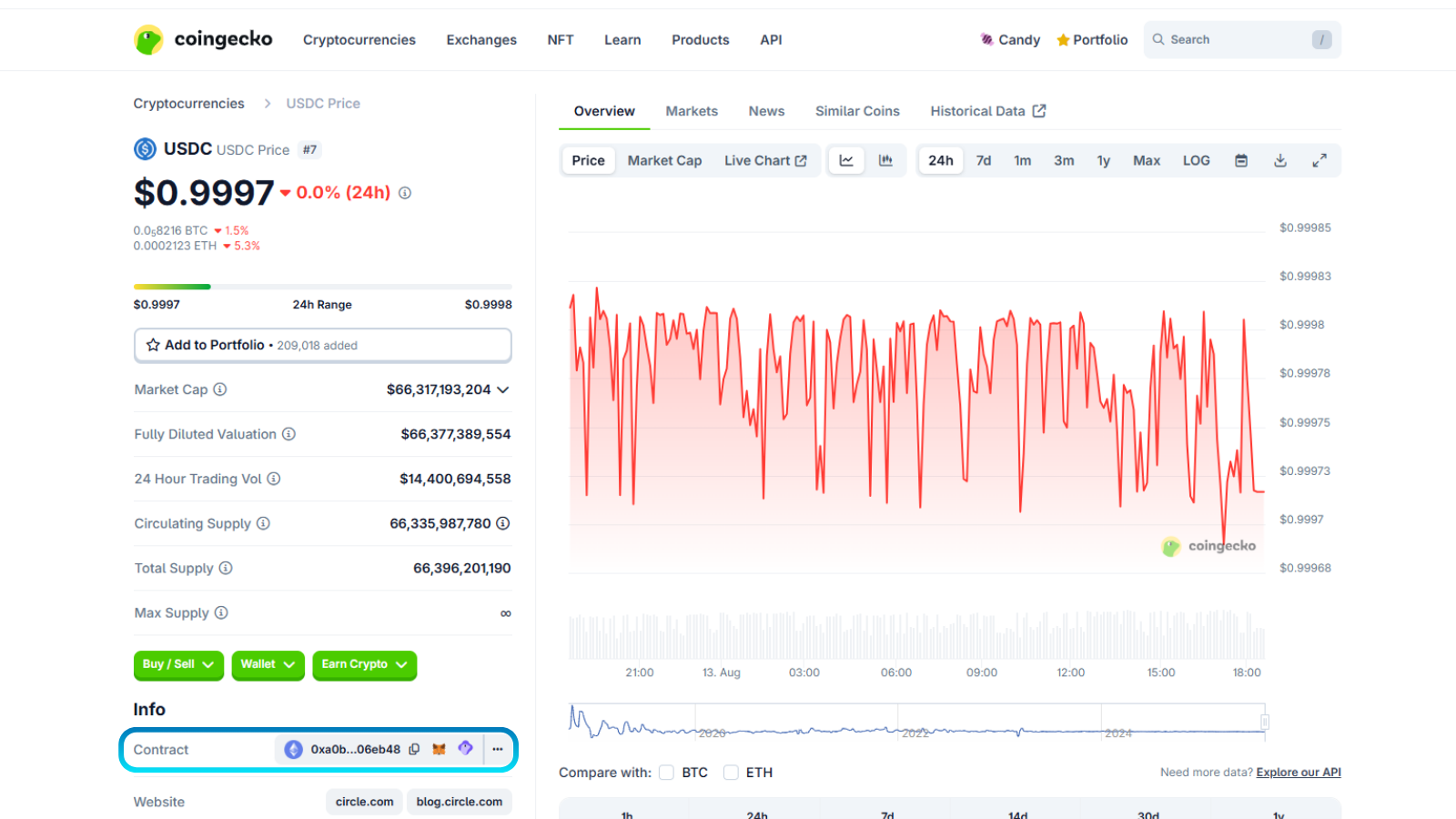Click the Circulating Supply label info icon
The height and width of the screenshot is (819, 1456).
click(263, 523)
